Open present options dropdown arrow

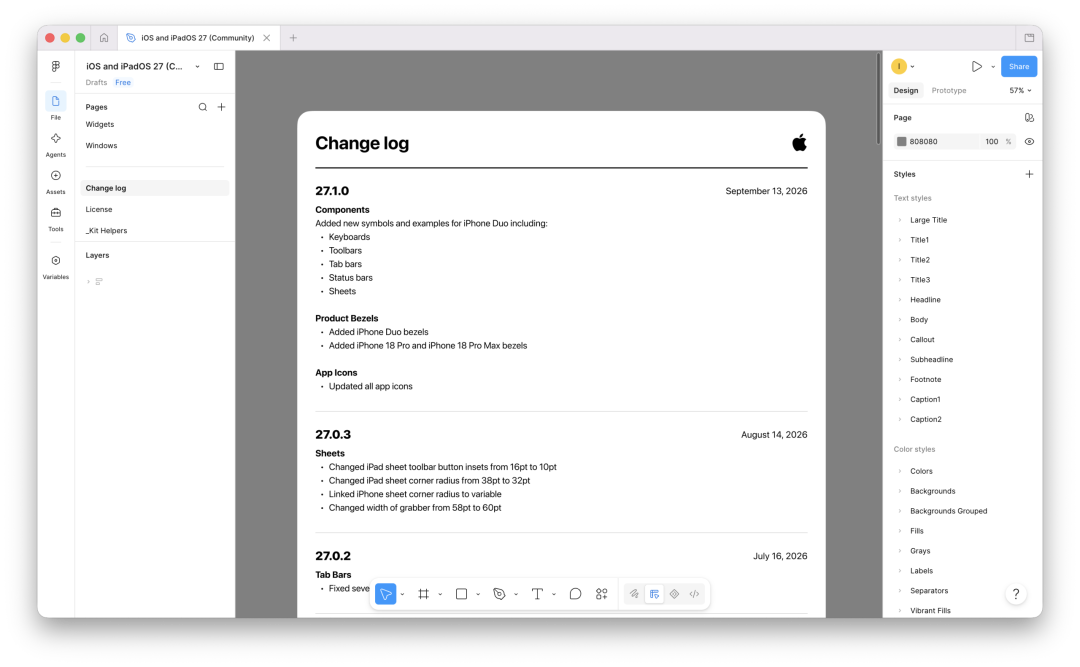coord(993,67)
